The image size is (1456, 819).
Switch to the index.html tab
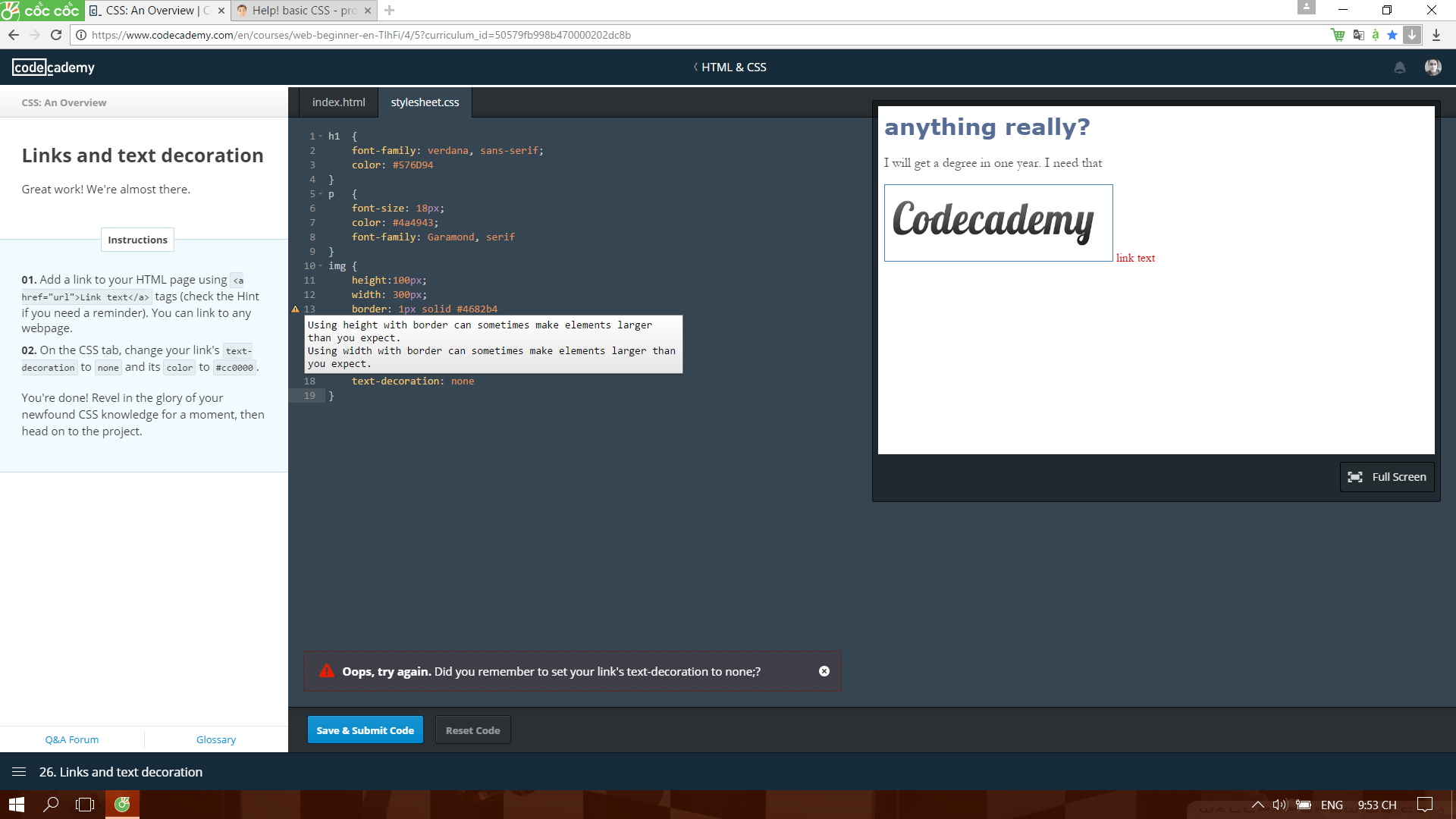coord(338,102)
